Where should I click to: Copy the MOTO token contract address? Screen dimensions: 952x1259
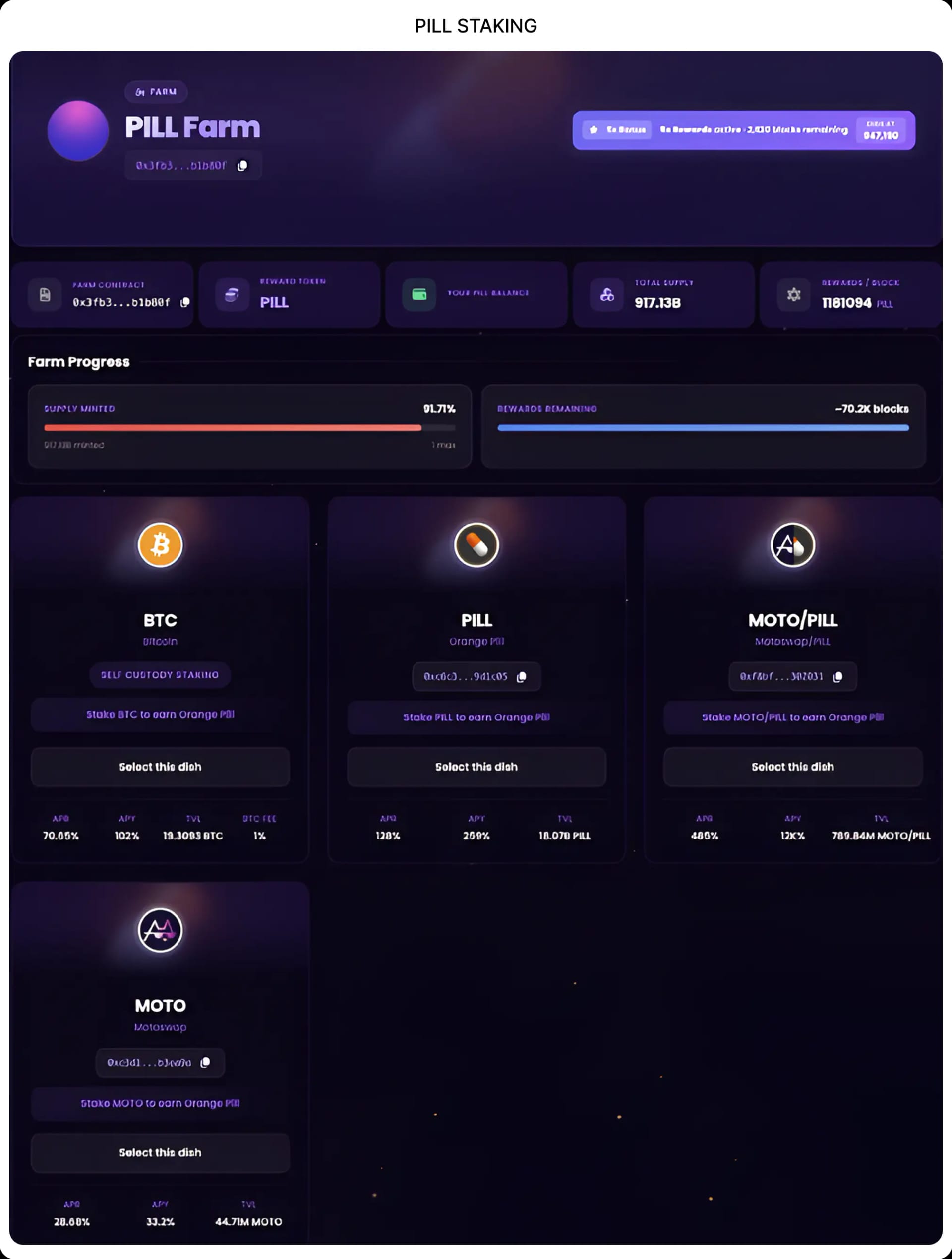[x=205, y=1063]
